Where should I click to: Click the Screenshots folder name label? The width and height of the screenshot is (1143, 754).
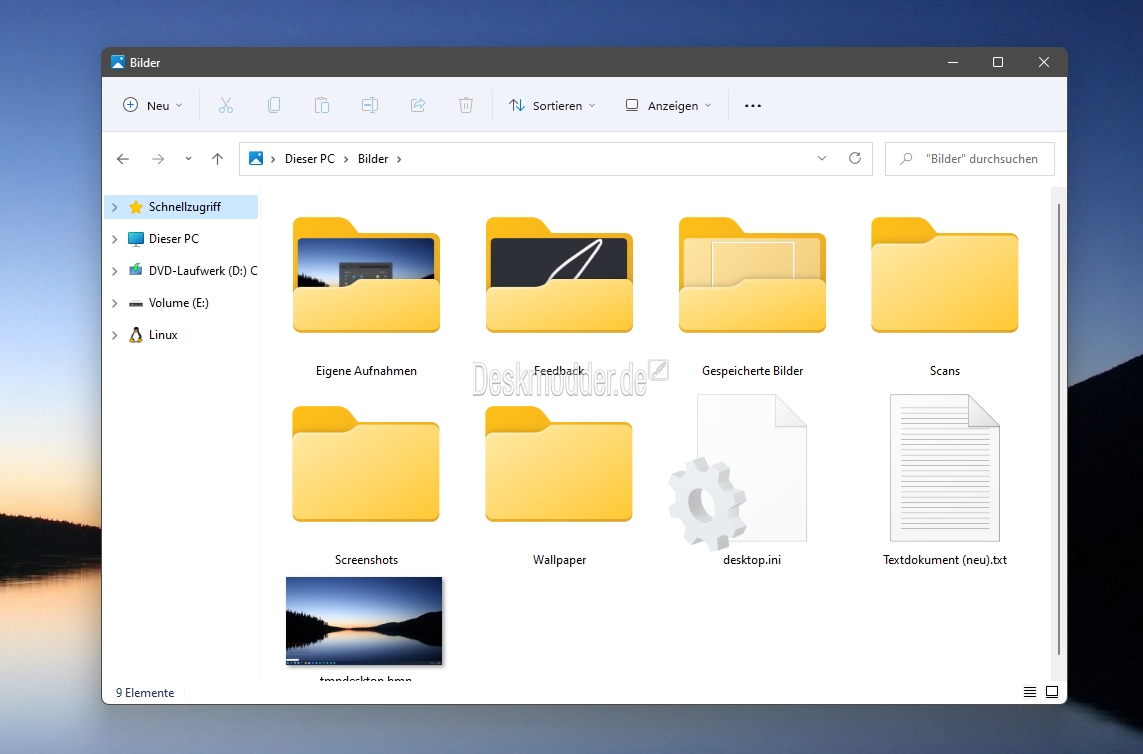coord(366,560)
